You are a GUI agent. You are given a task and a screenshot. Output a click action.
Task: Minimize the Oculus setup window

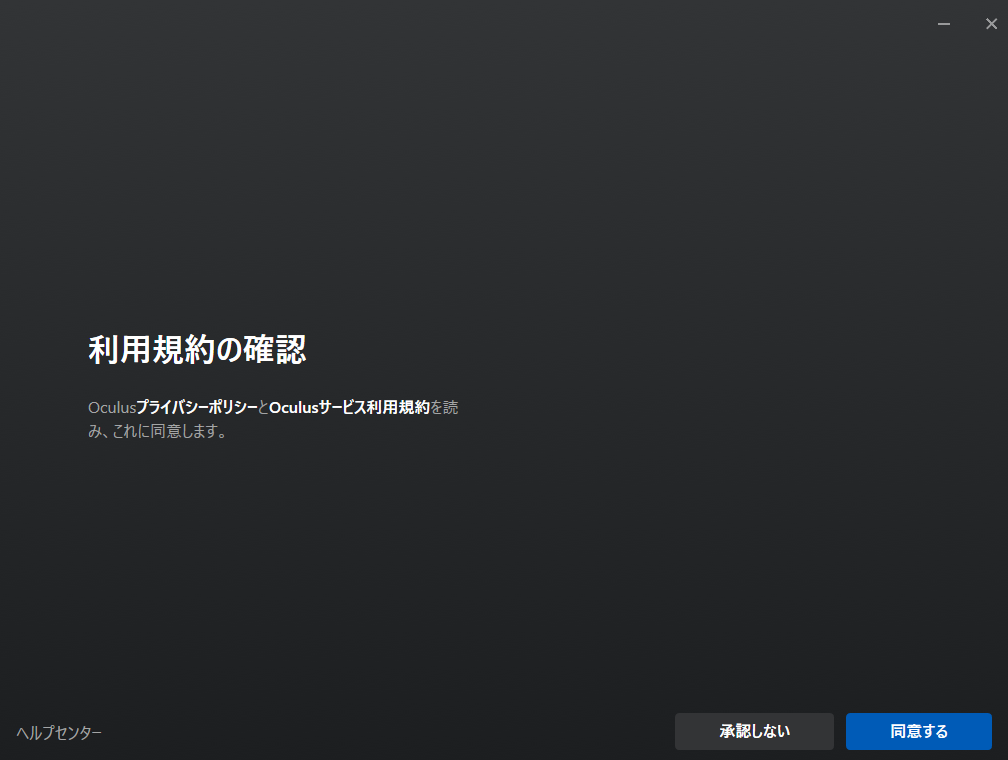944,24
